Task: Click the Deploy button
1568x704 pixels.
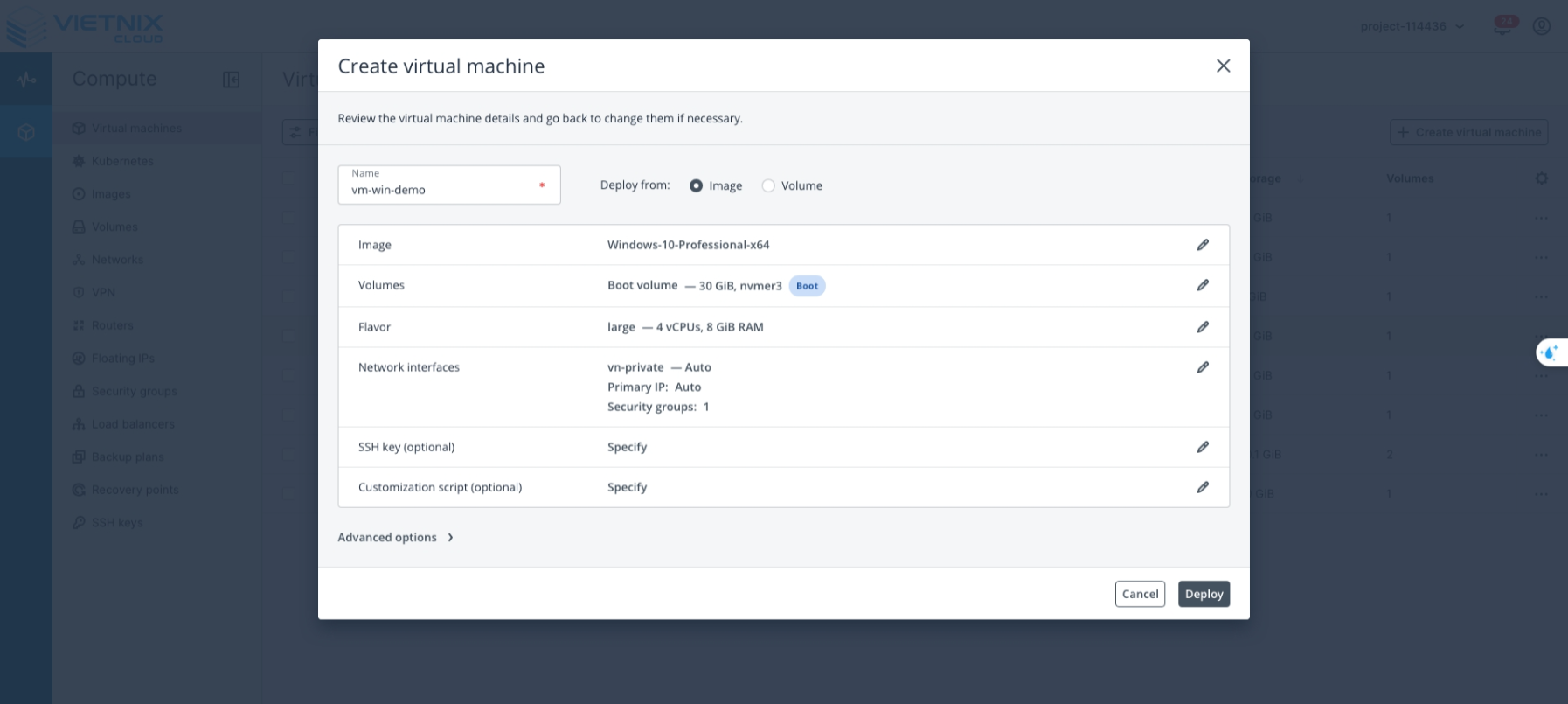Action: [x=1204, y=594]
